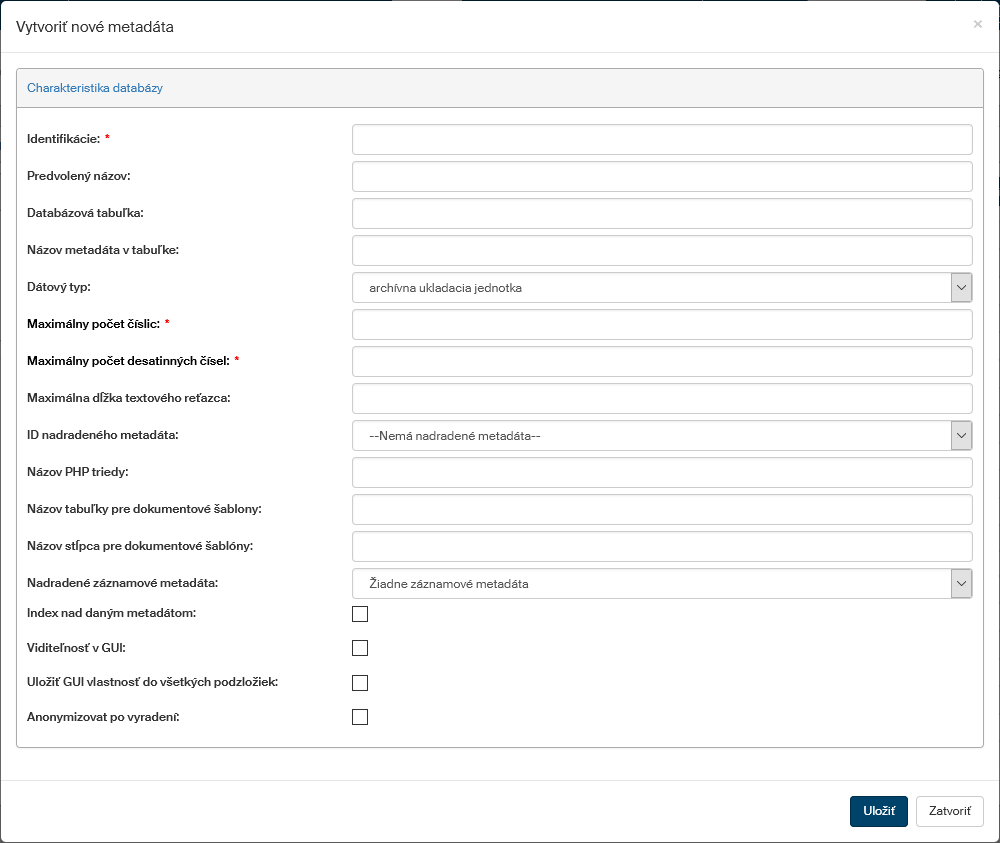Focus the Identifikácie input field
This screenshot has height=843, width=1000.
pyautogui.click(x=661, y=139)
